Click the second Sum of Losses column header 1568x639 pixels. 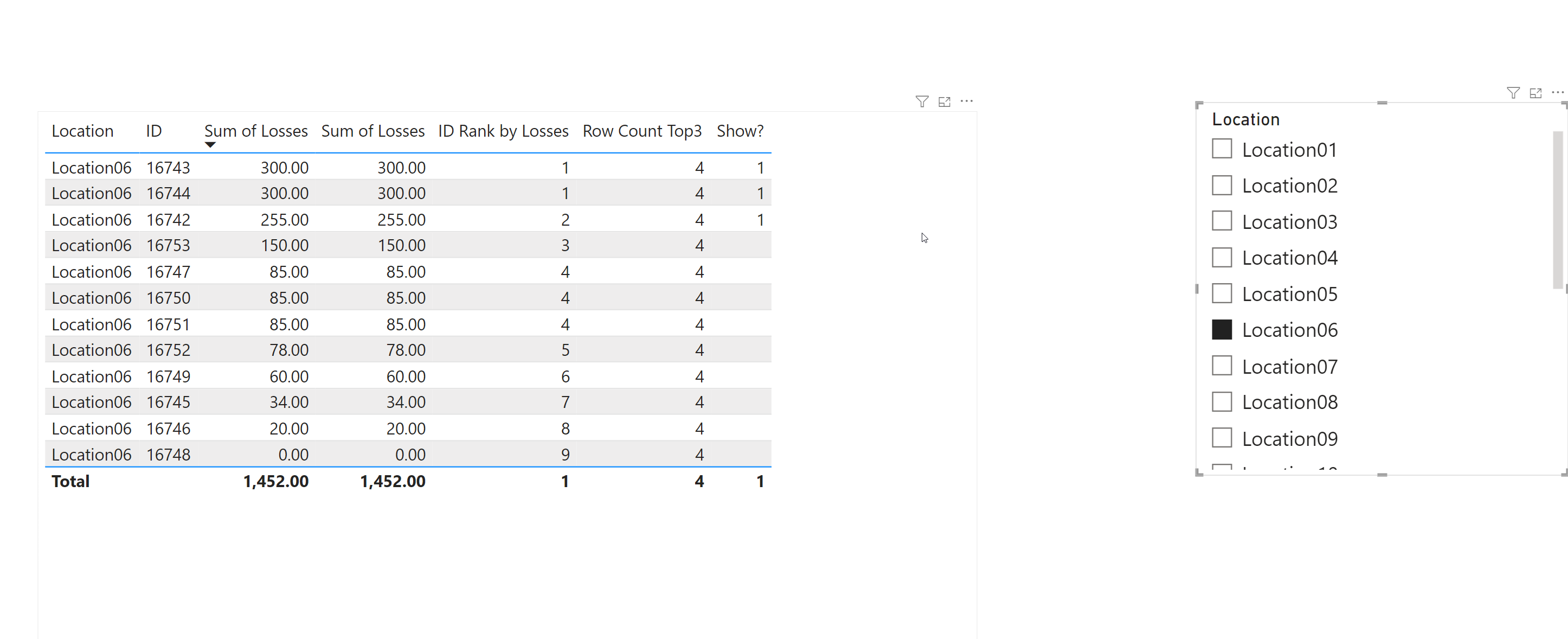(x=372, y=131)
